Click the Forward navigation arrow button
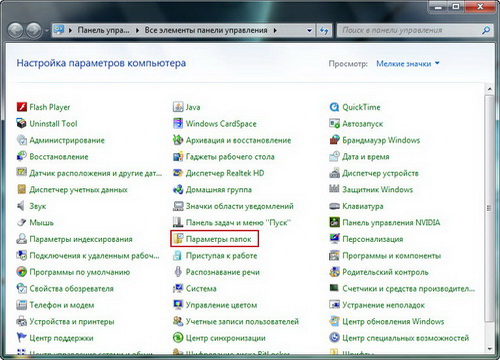The image size is (500, 360). [34, 31]
